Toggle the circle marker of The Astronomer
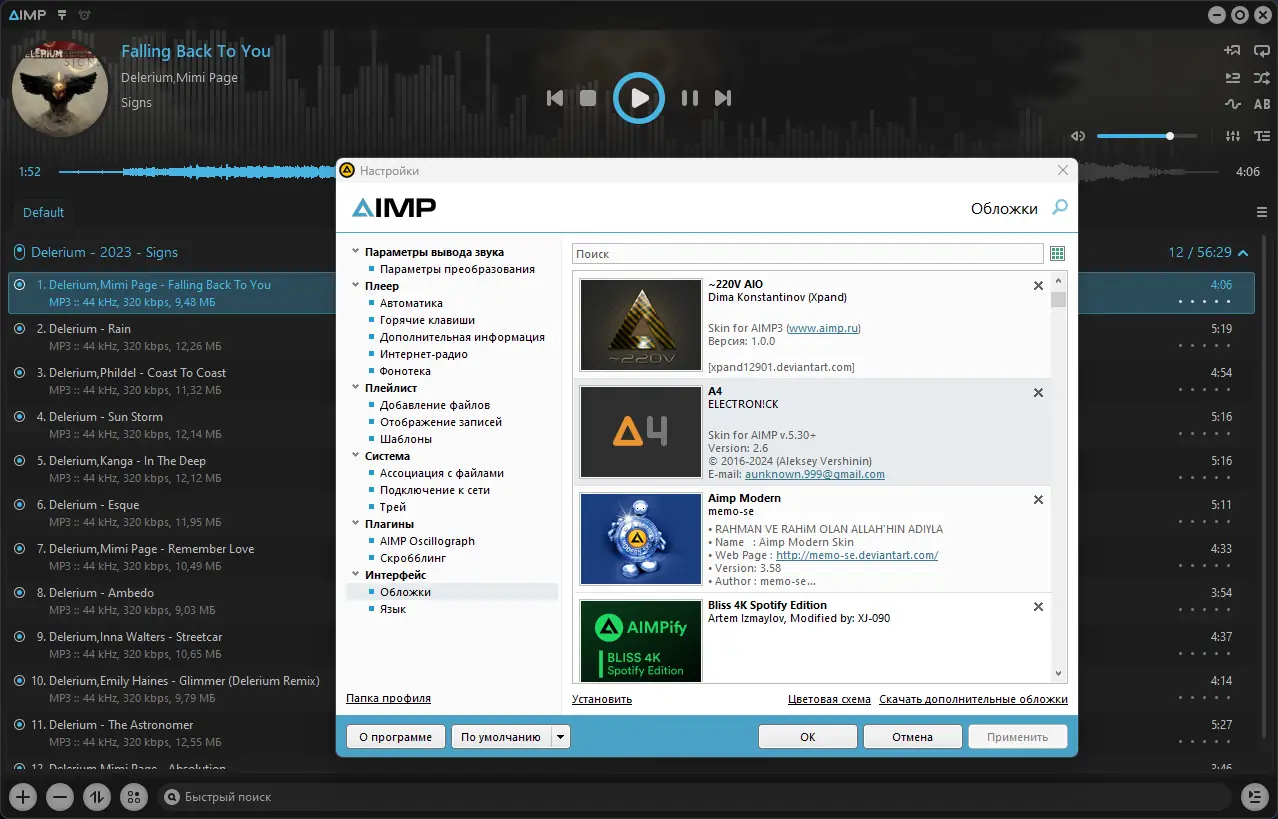This screenshot has height=819, width=1278. [19, 724]
